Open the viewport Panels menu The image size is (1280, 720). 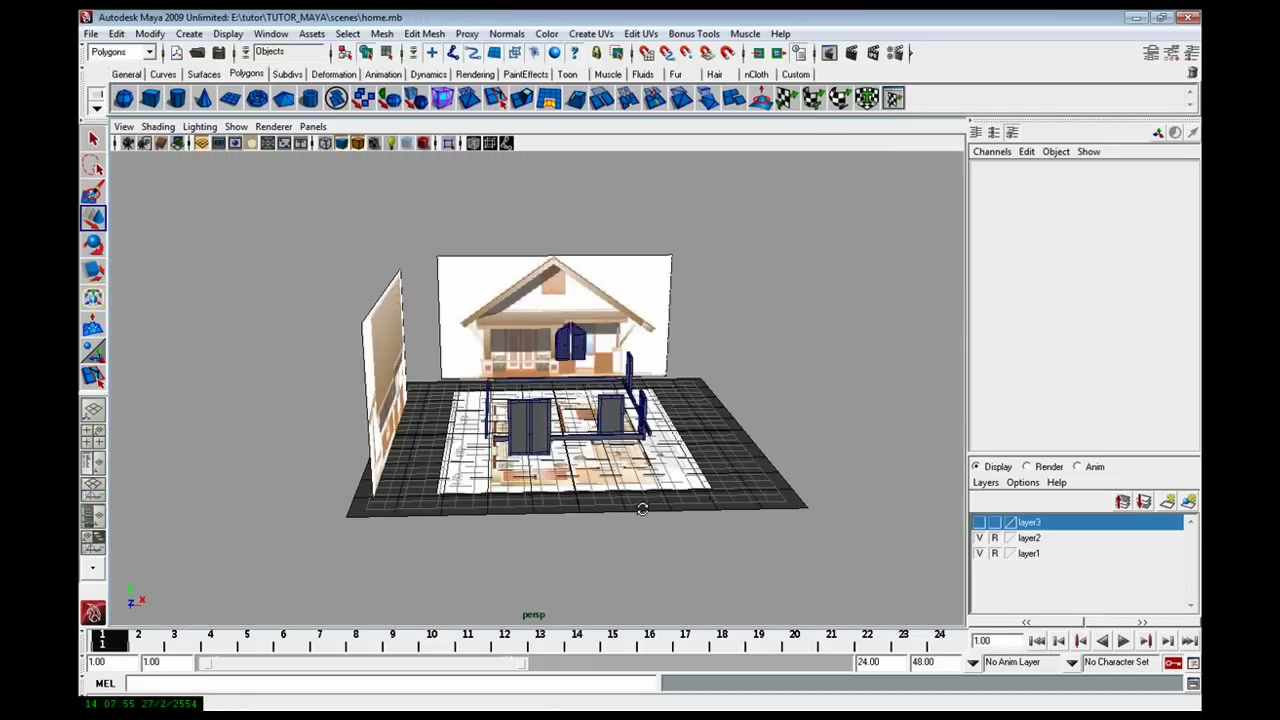(x=313, y=127)
